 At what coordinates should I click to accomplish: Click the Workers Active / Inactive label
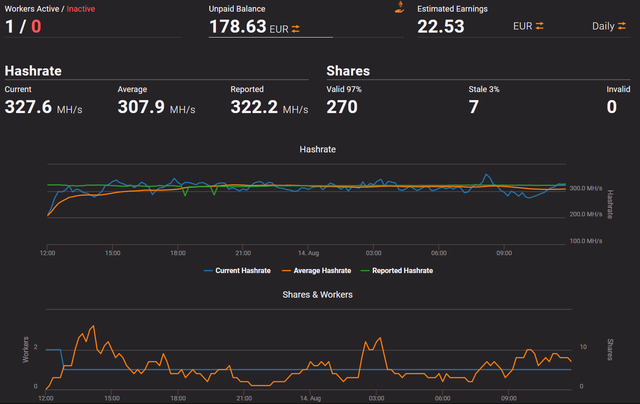point(50,9)
